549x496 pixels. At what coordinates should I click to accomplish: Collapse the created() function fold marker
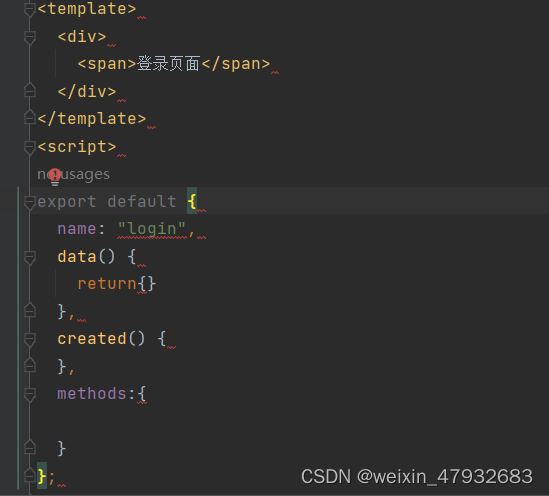30,340
